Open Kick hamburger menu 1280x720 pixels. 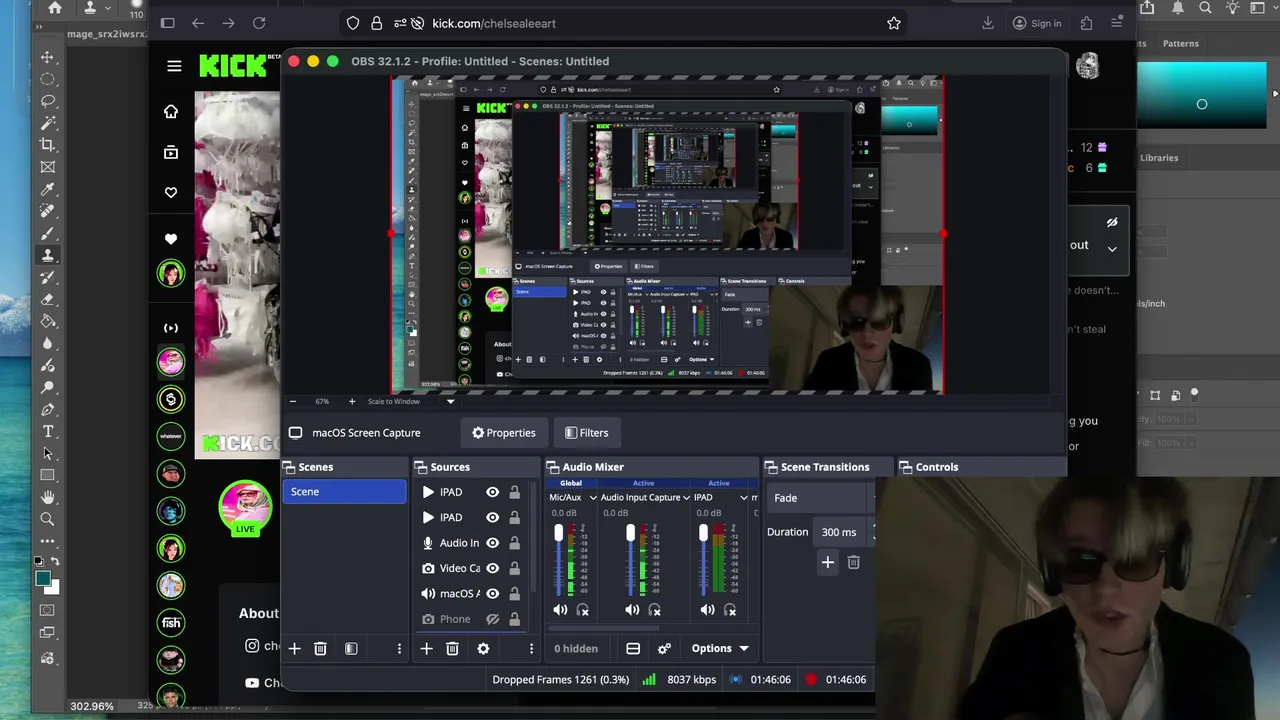pos(174,66)
